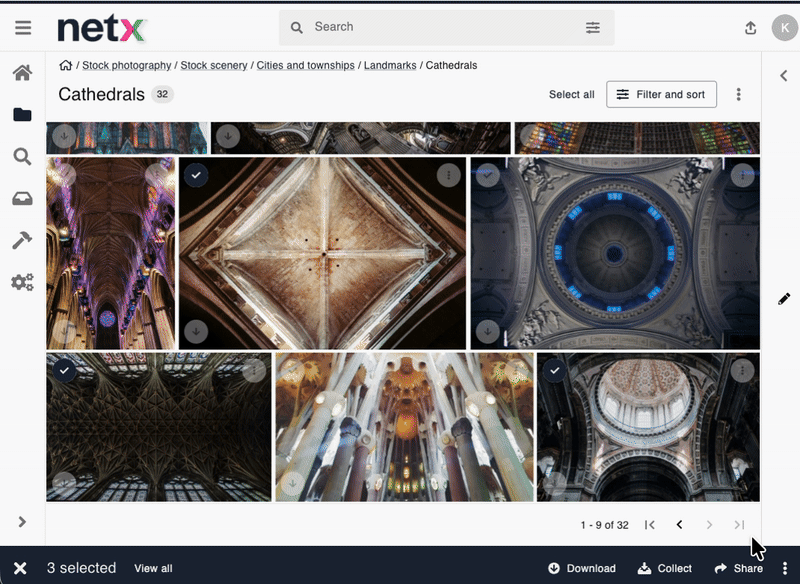
Task: Click the upload icon in header
Action: click(x=751, y=28)
